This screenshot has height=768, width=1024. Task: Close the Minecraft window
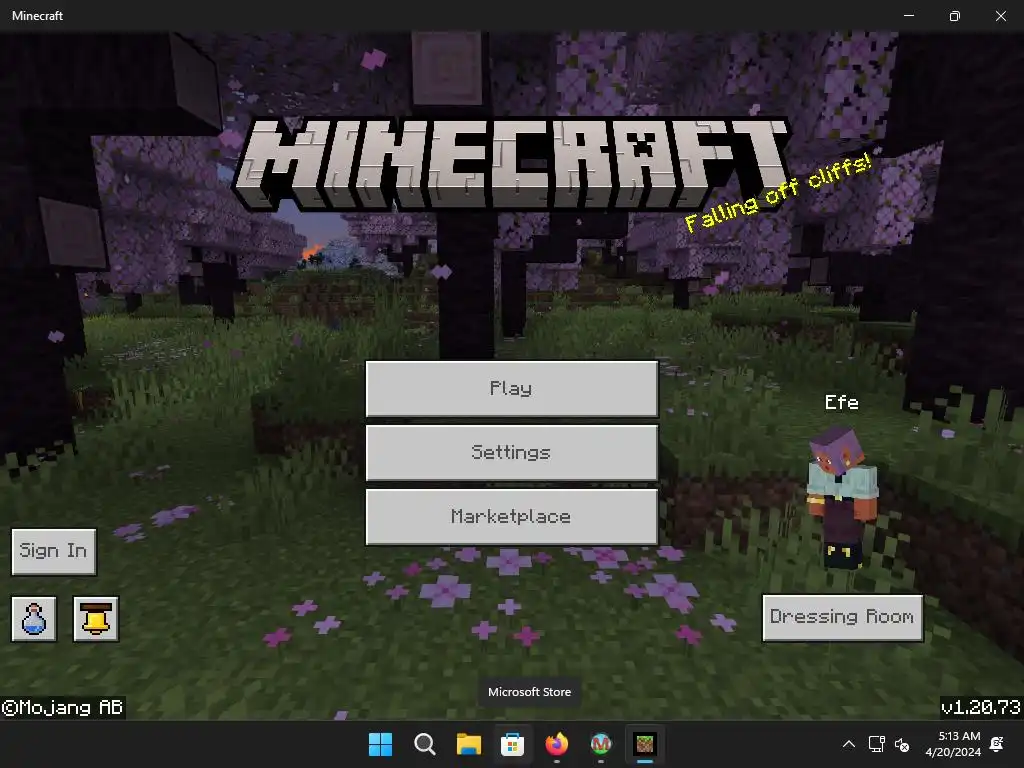click(1000, 16)
